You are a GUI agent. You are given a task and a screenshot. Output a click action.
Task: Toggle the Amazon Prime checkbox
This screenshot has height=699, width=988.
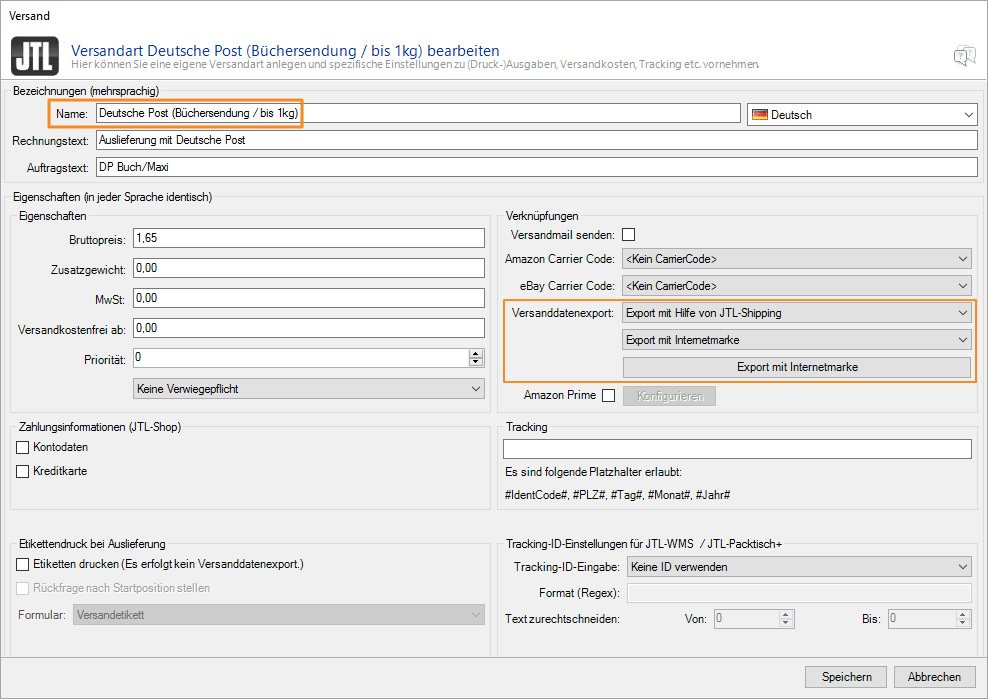click(609, 396)
